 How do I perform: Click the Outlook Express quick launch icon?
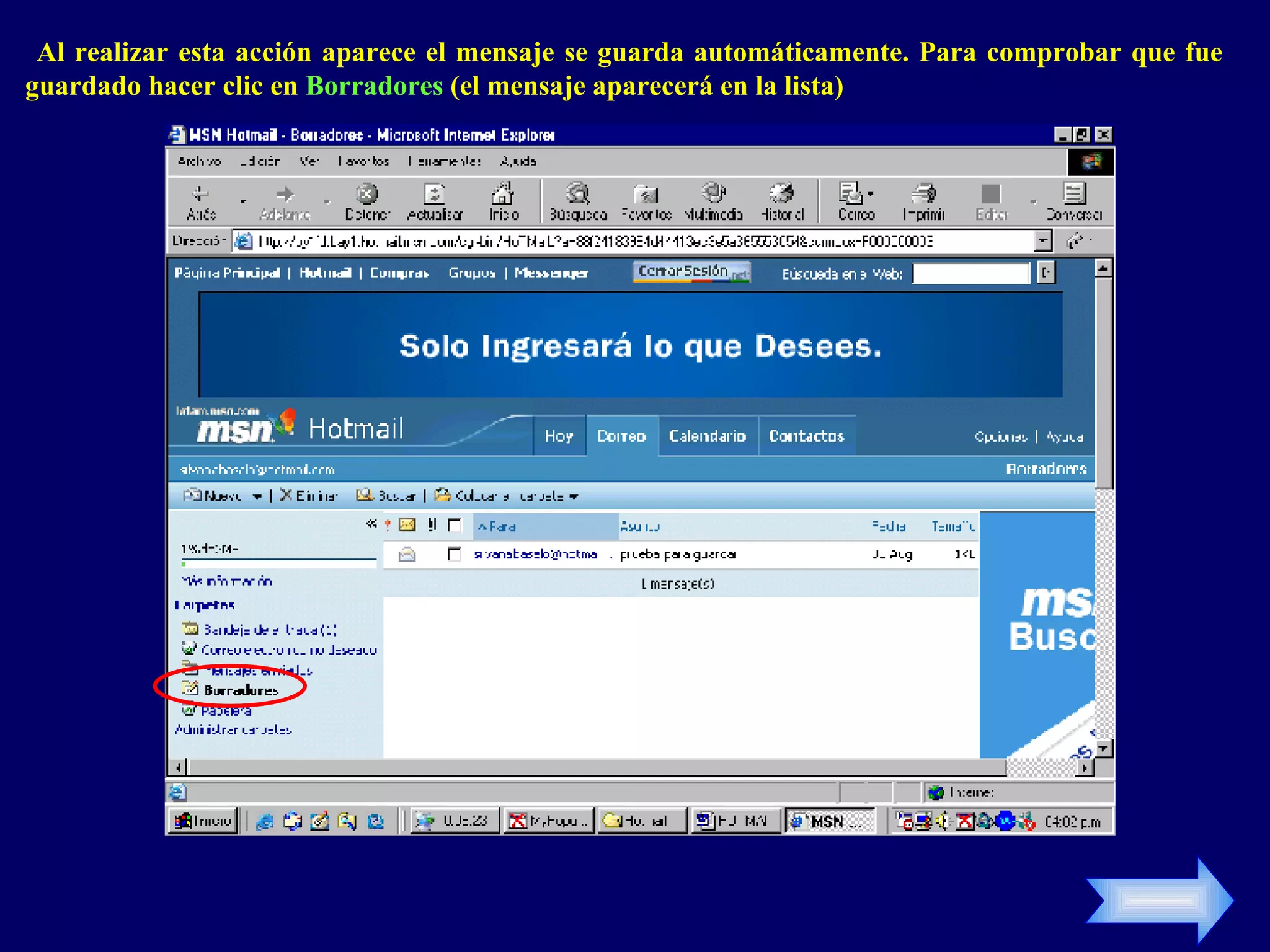tap(292, 821)
